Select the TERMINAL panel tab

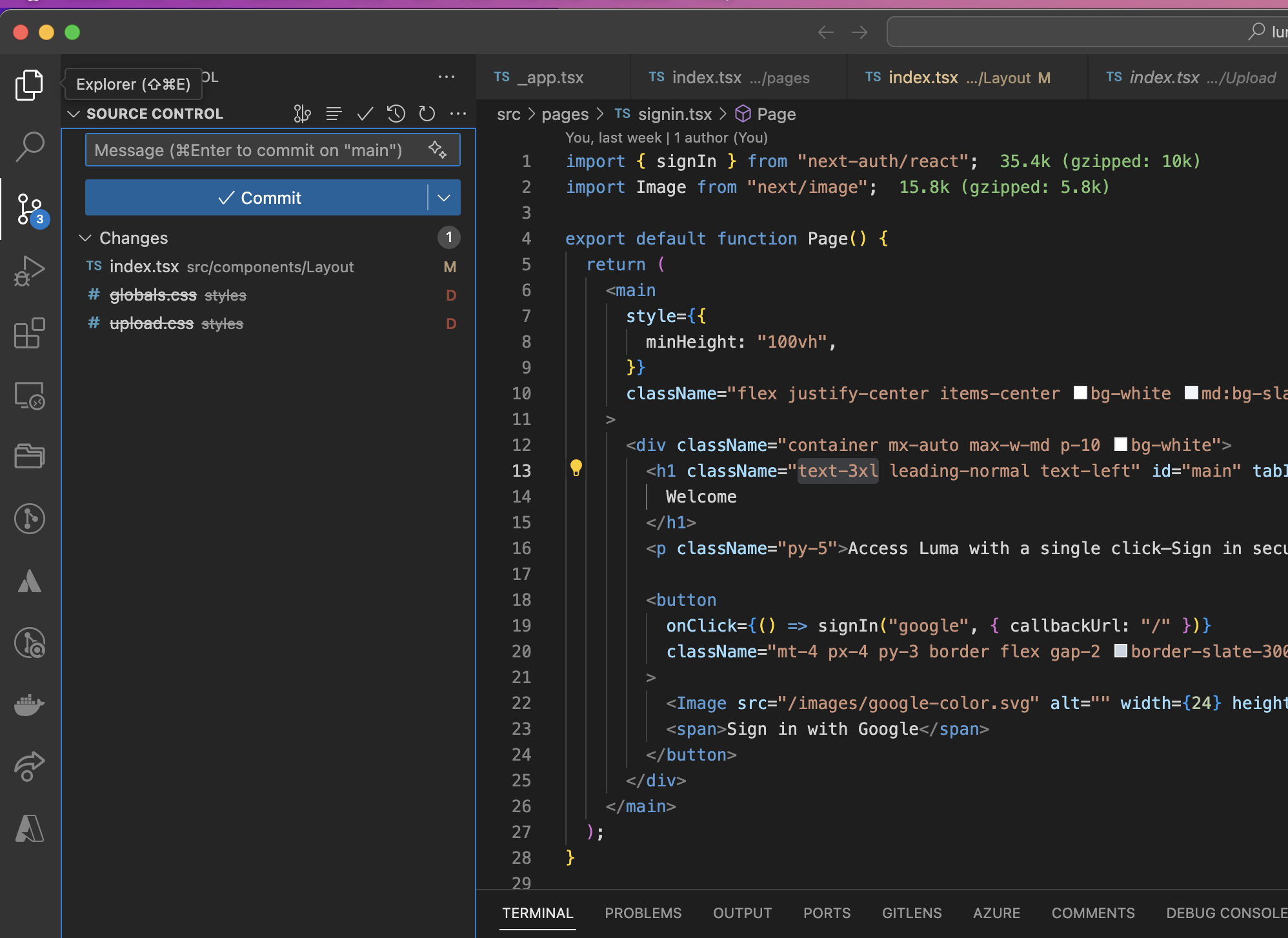[538, 913]
